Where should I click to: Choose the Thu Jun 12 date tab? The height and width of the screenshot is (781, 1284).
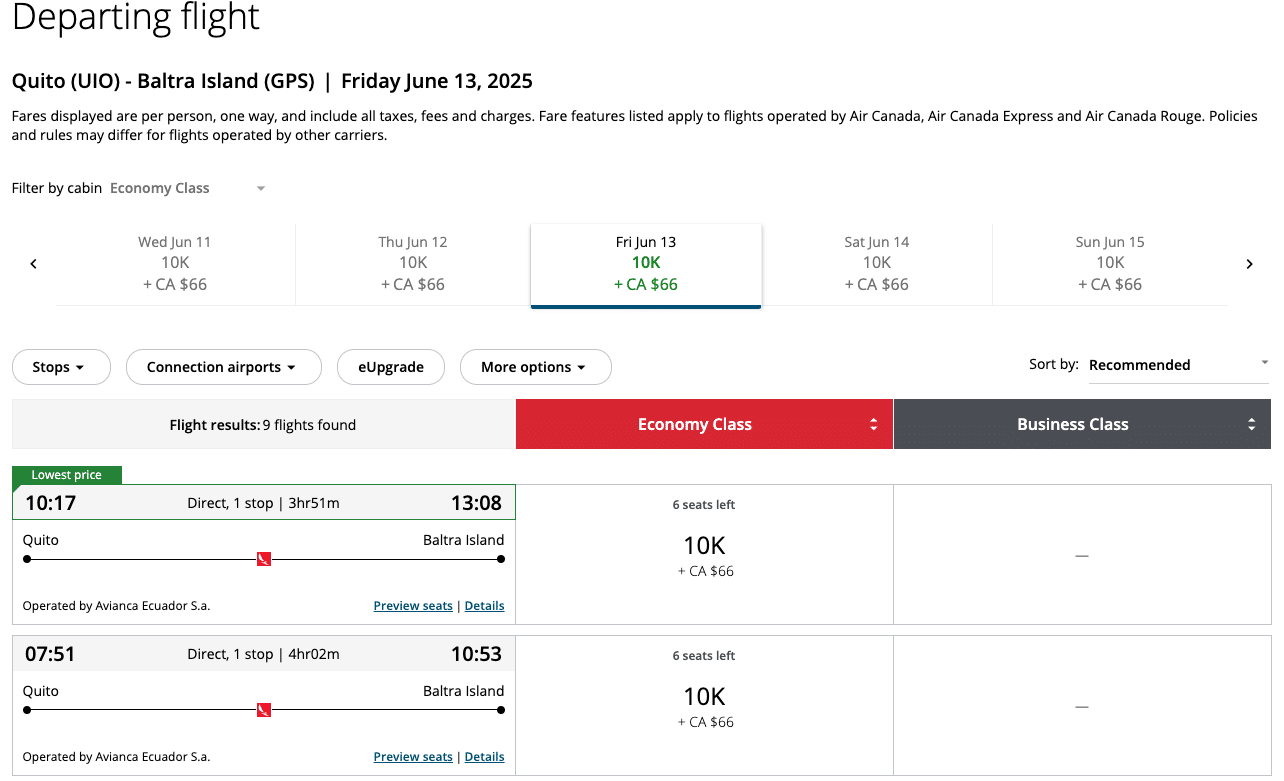(x=413, y=264)
